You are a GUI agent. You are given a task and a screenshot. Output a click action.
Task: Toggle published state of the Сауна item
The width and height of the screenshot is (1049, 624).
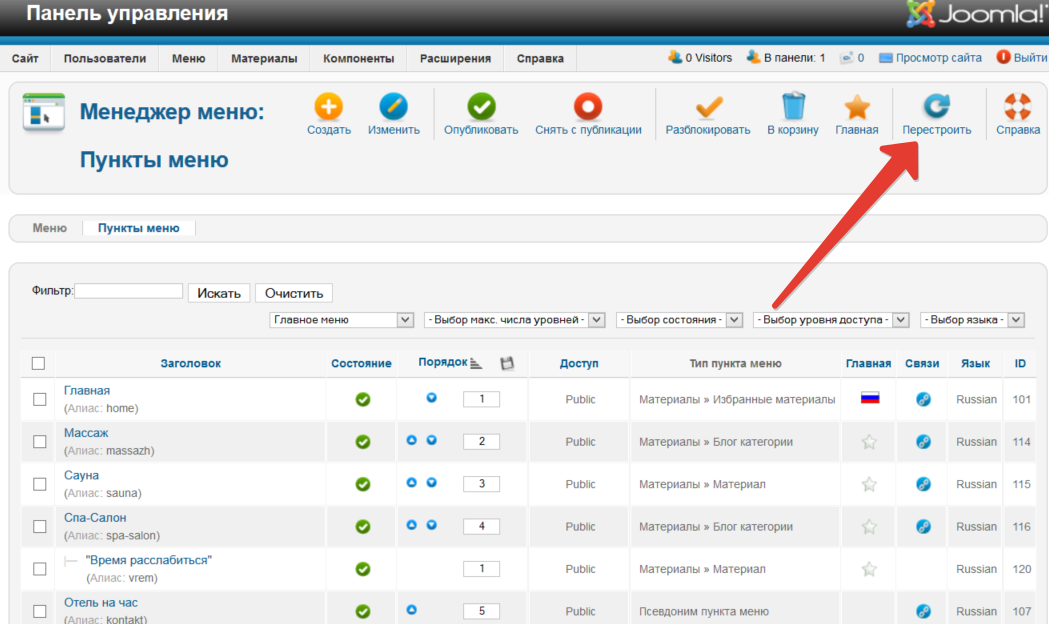363,484
